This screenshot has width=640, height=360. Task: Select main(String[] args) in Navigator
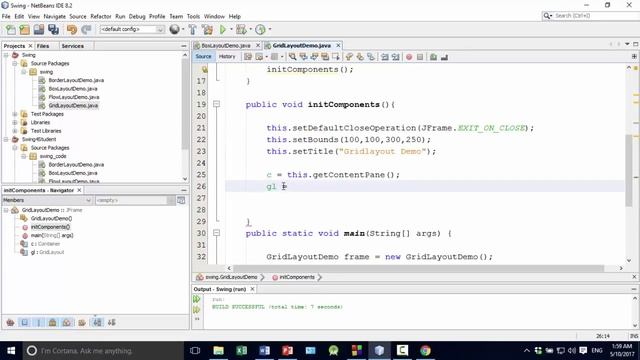52,236
